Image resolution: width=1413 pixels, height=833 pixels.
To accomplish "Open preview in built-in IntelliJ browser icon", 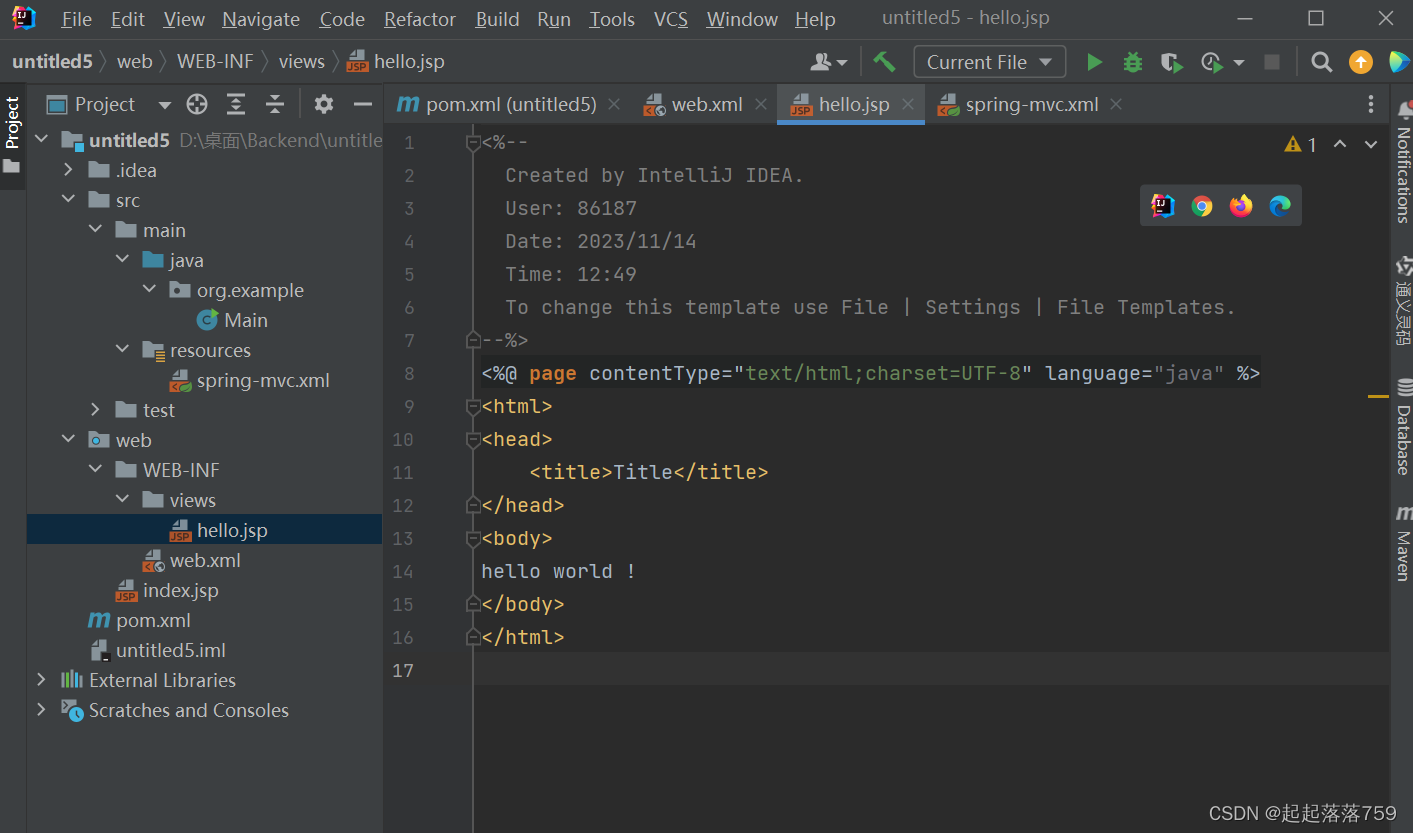I will point(1162,206).
